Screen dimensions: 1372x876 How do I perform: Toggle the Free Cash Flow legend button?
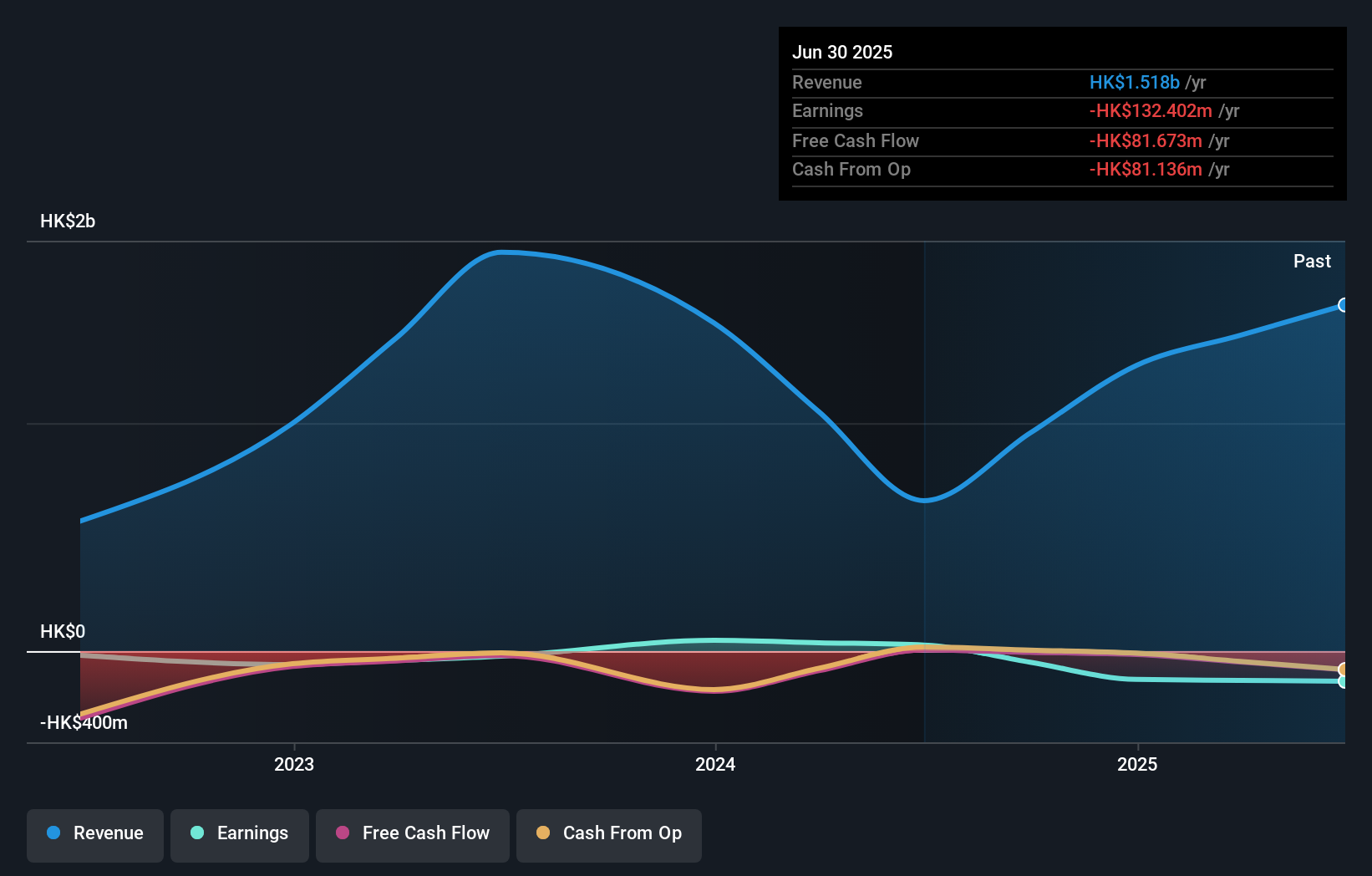(x=413, y=835)
